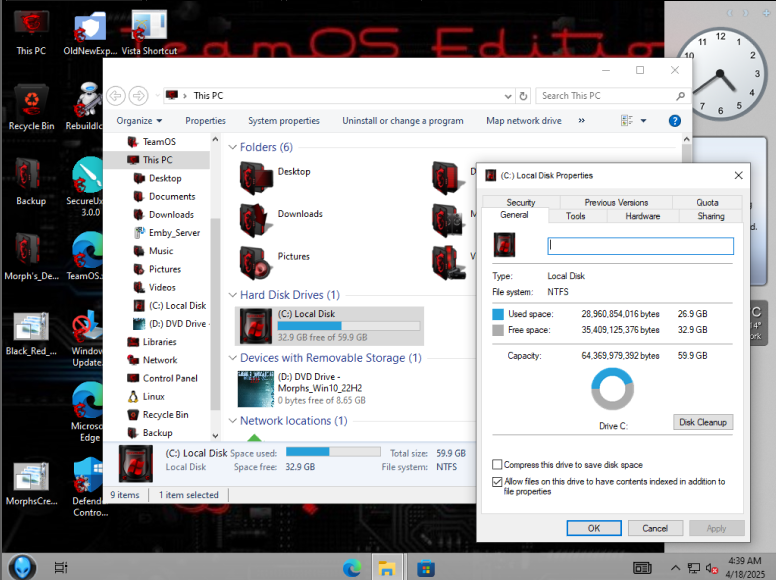Open the Black_Red_ desktop file icon
Screen dimensions: 776x580
31,333
